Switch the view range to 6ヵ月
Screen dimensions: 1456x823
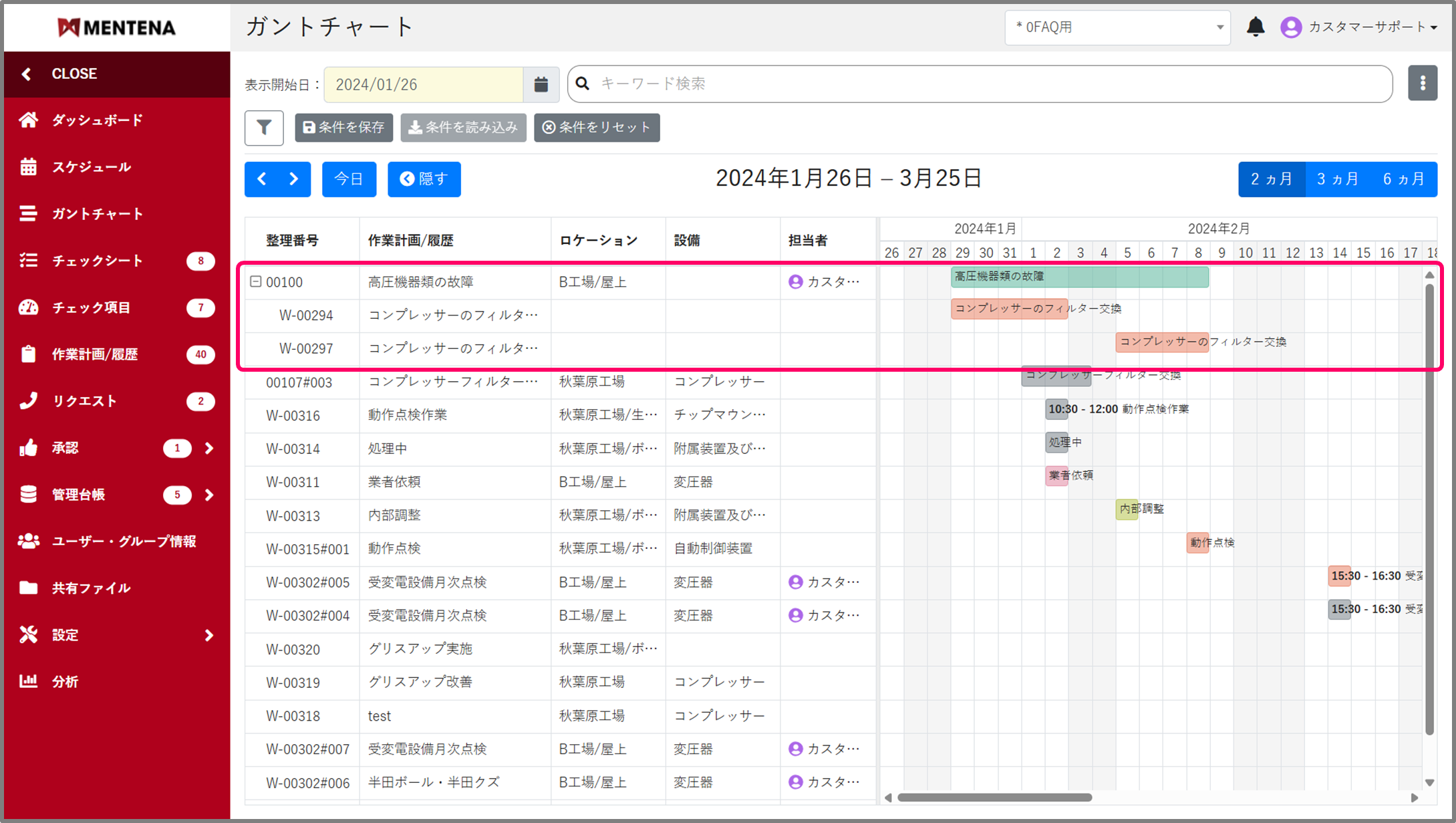[x=1403, y=179]
